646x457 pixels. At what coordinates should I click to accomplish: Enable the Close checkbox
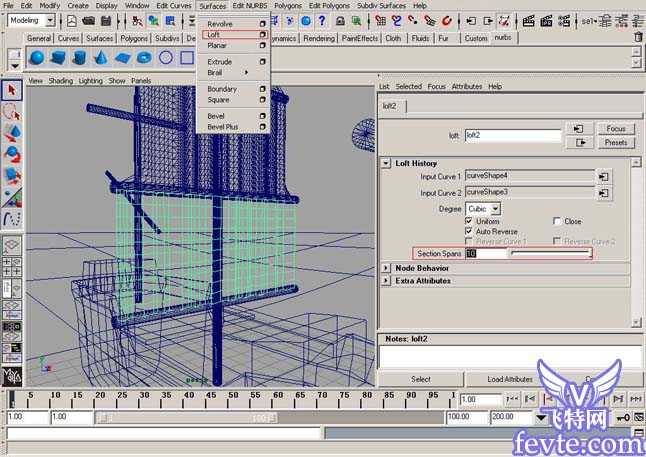pyautogui.click(x=557, y=221)
